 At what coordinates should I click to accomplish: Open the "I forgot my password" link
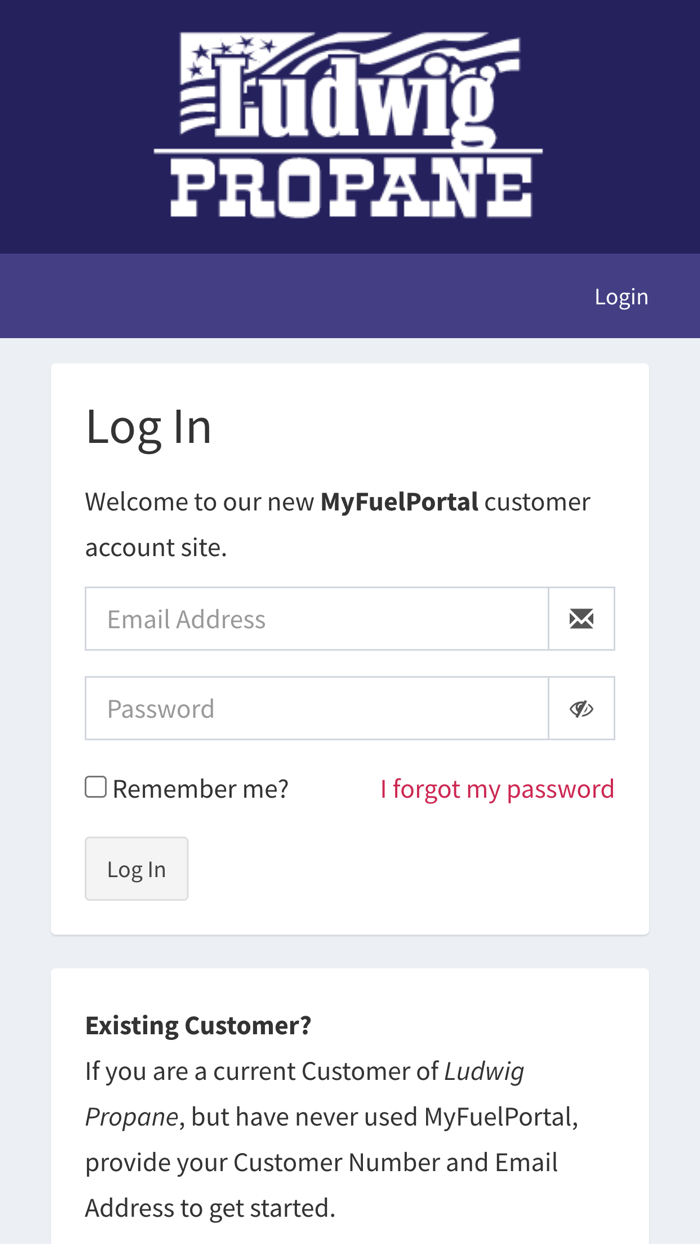pos(497,789)
